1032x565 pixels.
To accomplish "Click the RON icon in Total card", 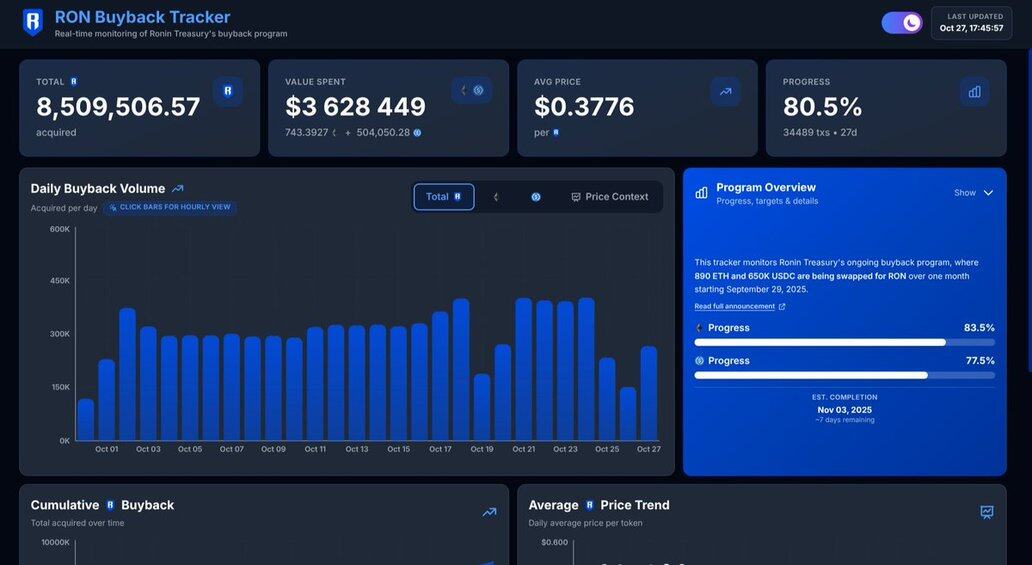I will tap(227, 91).
